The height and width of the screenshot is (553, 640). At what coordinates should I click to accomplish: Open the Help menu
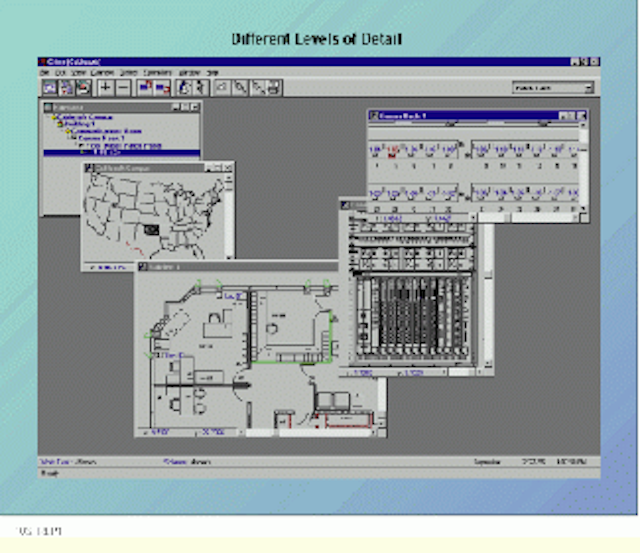pos(212,73)
